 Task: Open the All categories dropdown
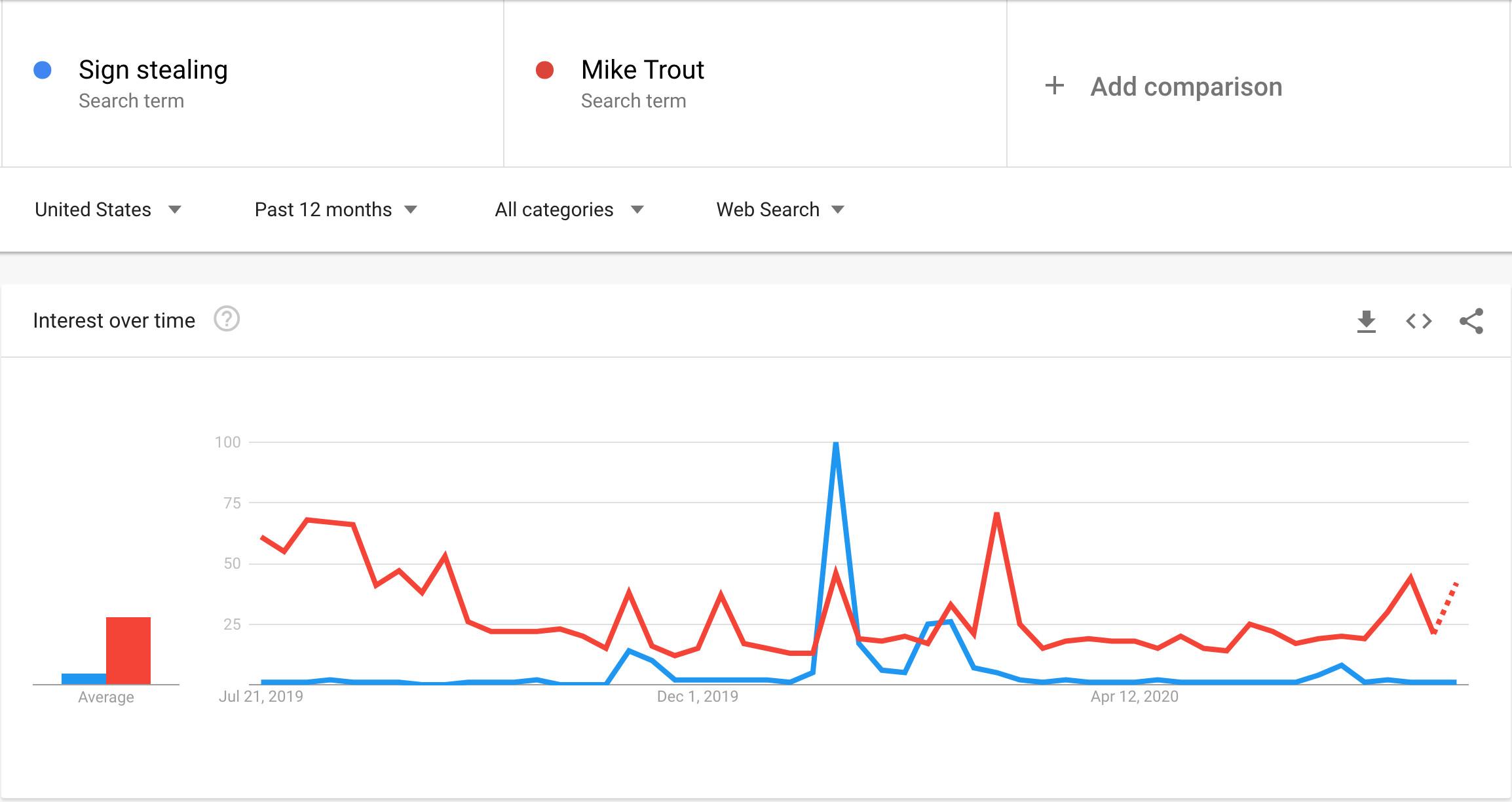[x=569, y=210]
